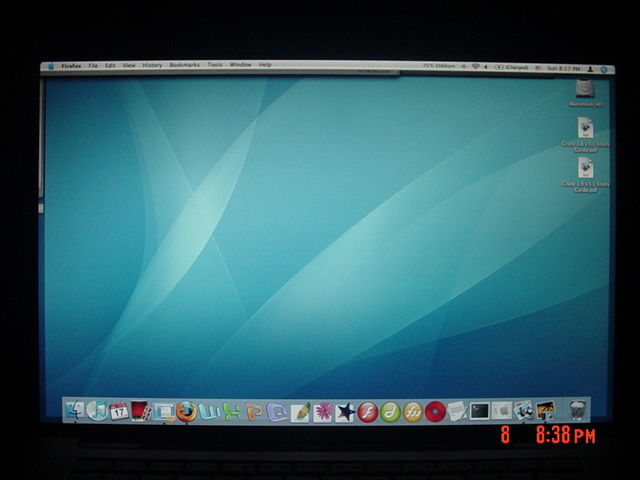Screen dimensions: 640x480
Task: Open the screen window app next to Photo Booth
Action: click(x=164, y=412)
